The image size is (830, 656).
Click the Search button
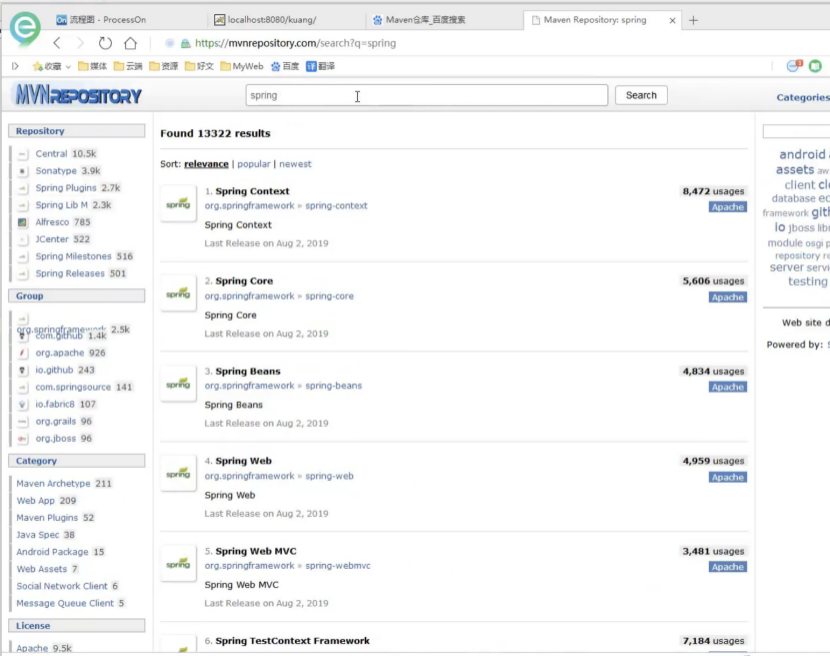point(641,95)
